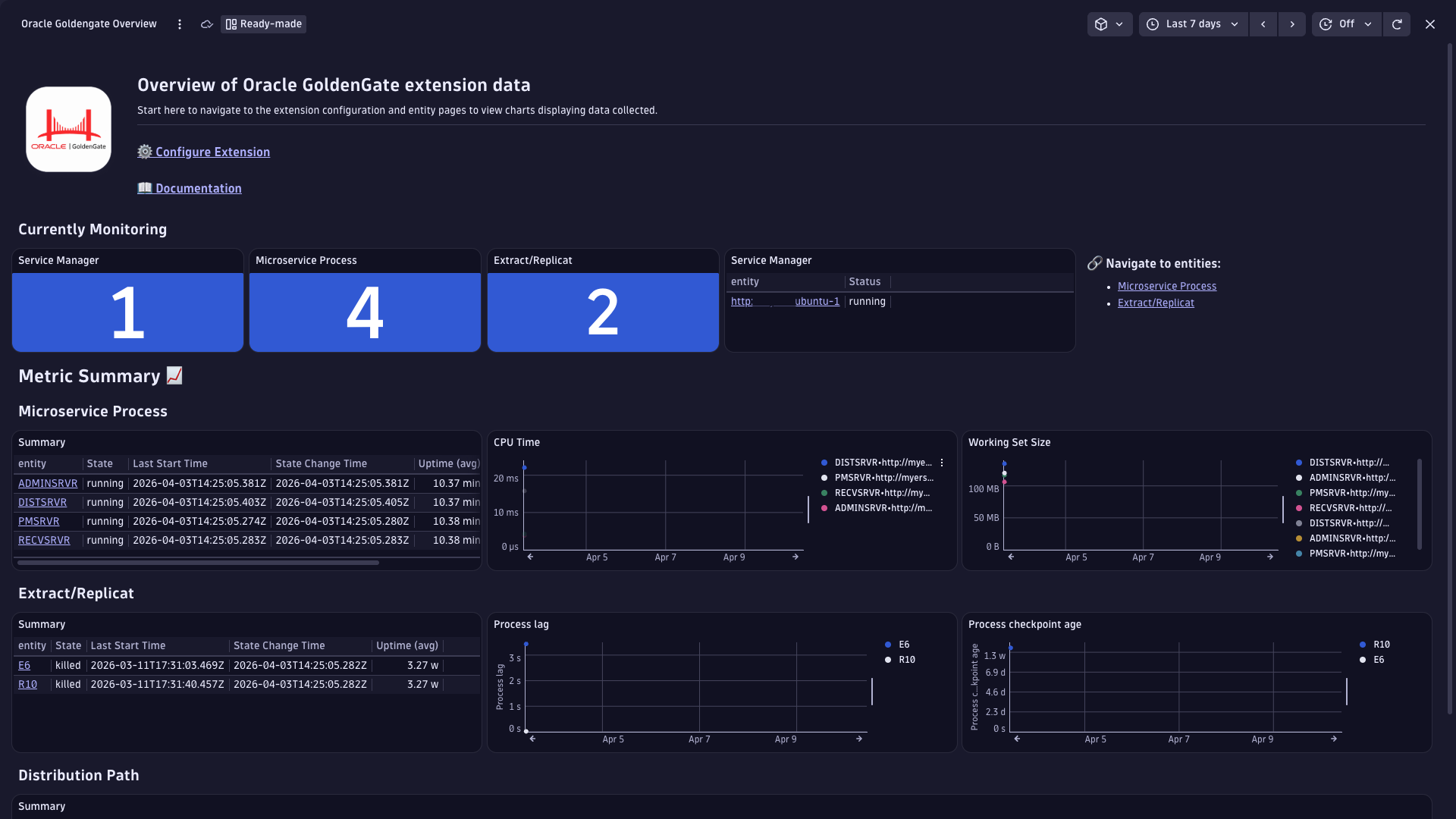Toggle RECVSRVR series in Working Set Size legend
The width and height of the screenshot is (1456, 819).
[1345, 508]
